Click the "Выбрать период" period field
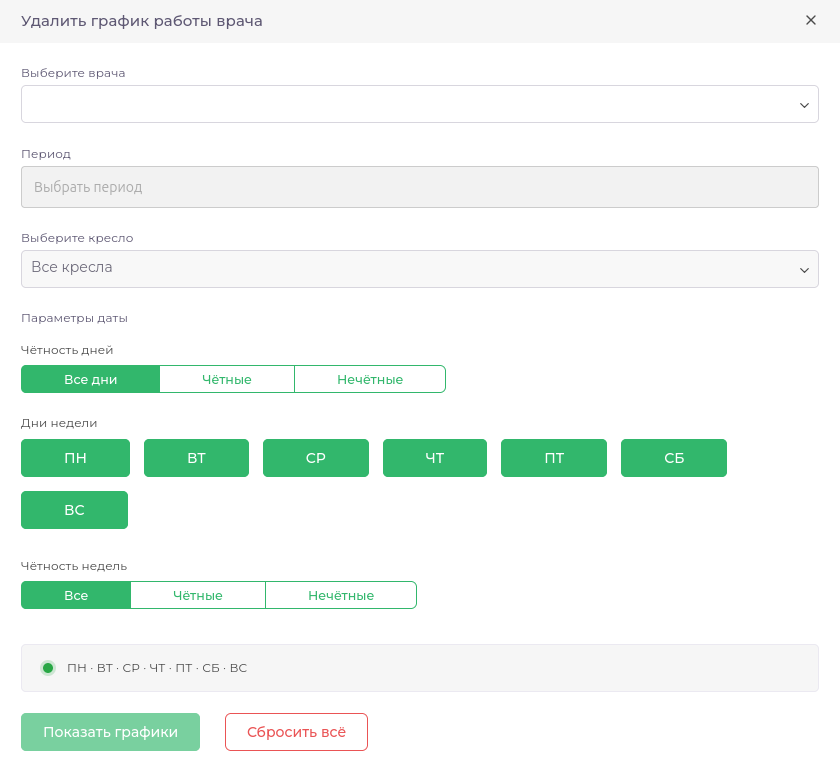840x769 pixels. click(419, 187)
